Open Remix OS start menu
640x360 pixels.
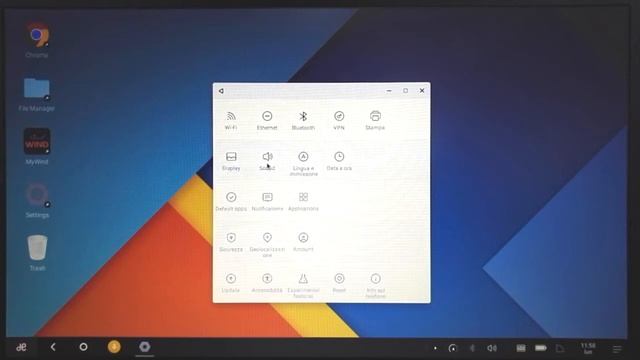[21, 347]
